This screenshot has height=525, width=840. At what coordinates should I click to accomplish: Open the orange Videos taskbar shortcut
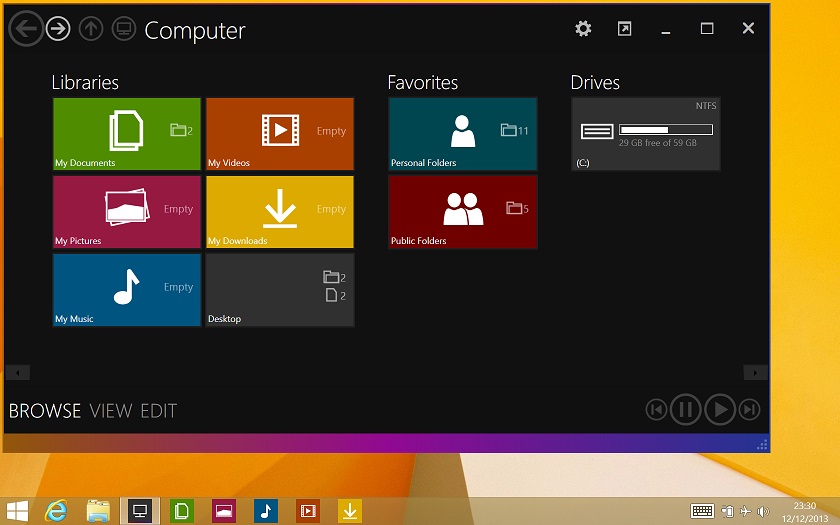(308, 511)
